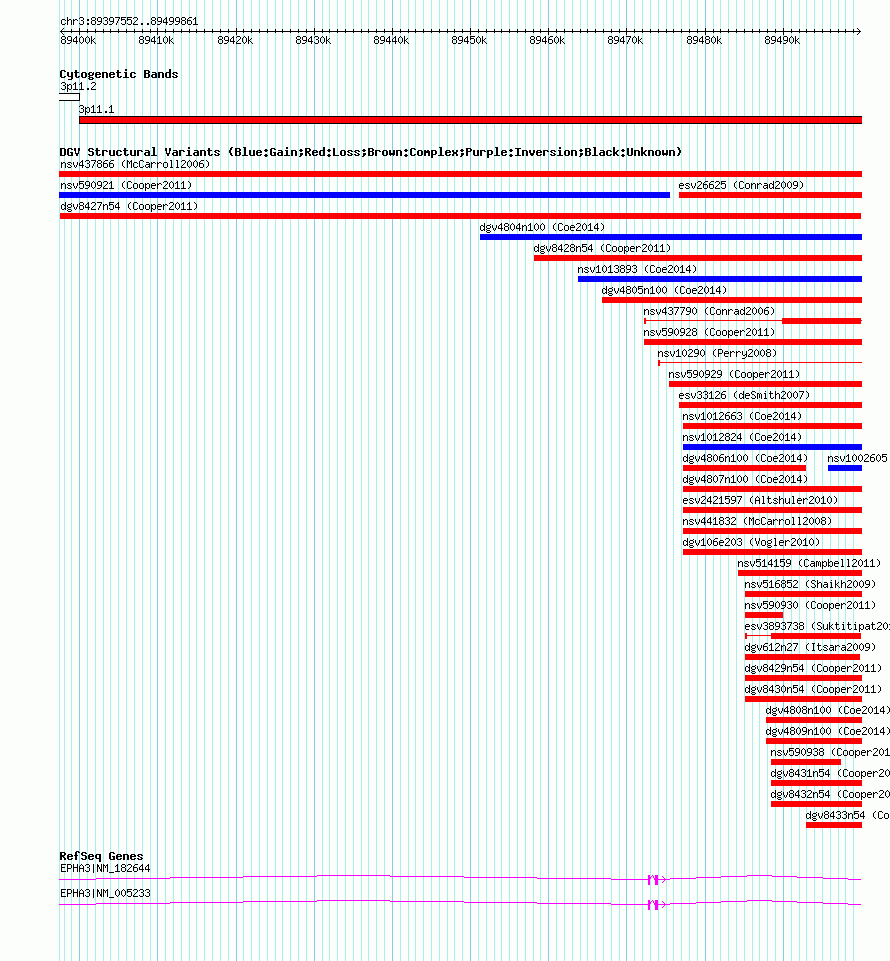Click nsv10290 (Perry2008) variant label
The height and width of the screenshot is (961, 890).
point(717,353)
